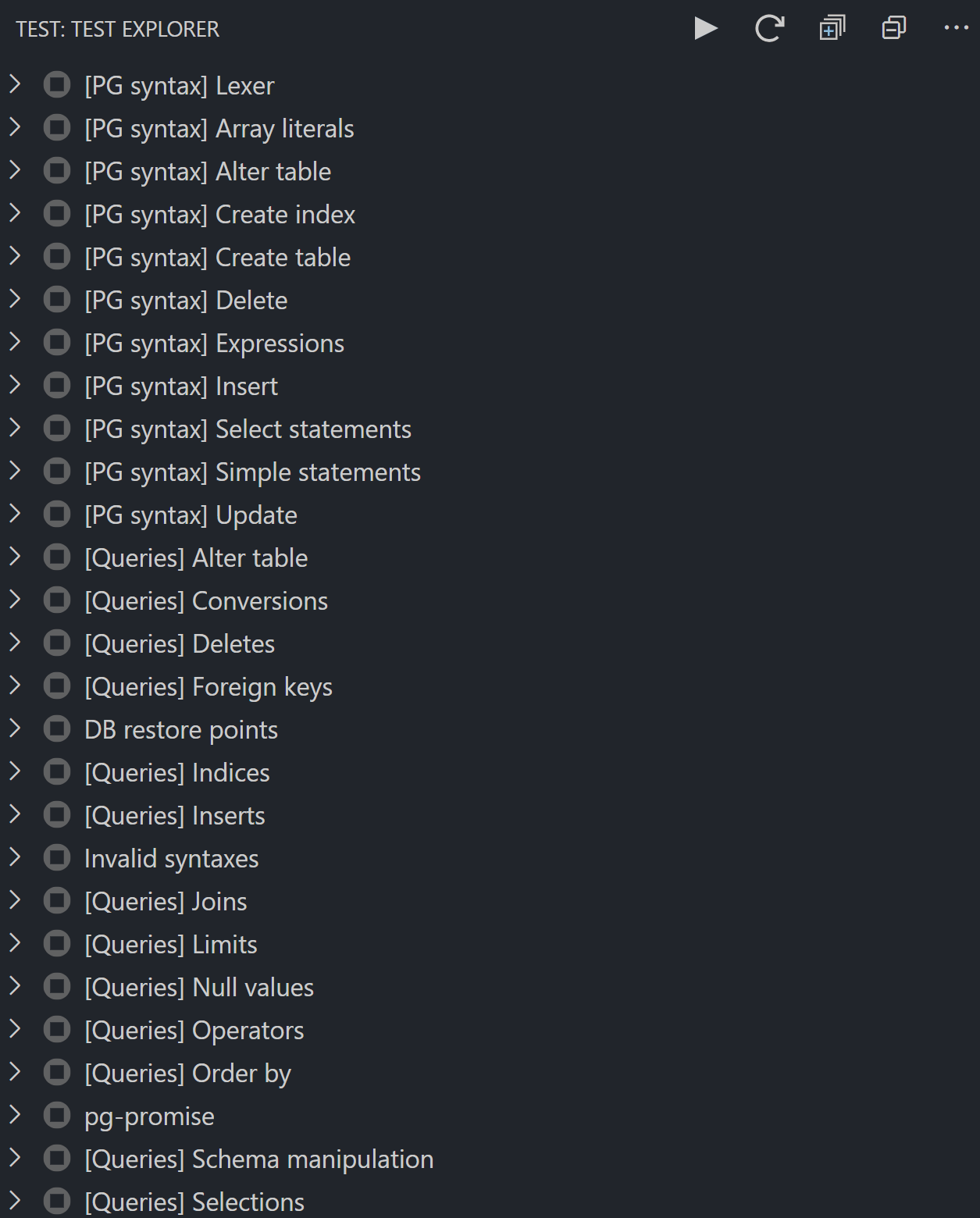Expand the [PG syntax] Array literals suite
Image resolution: width=980 pixels, height=1218 pixels.
click(15, 128)
